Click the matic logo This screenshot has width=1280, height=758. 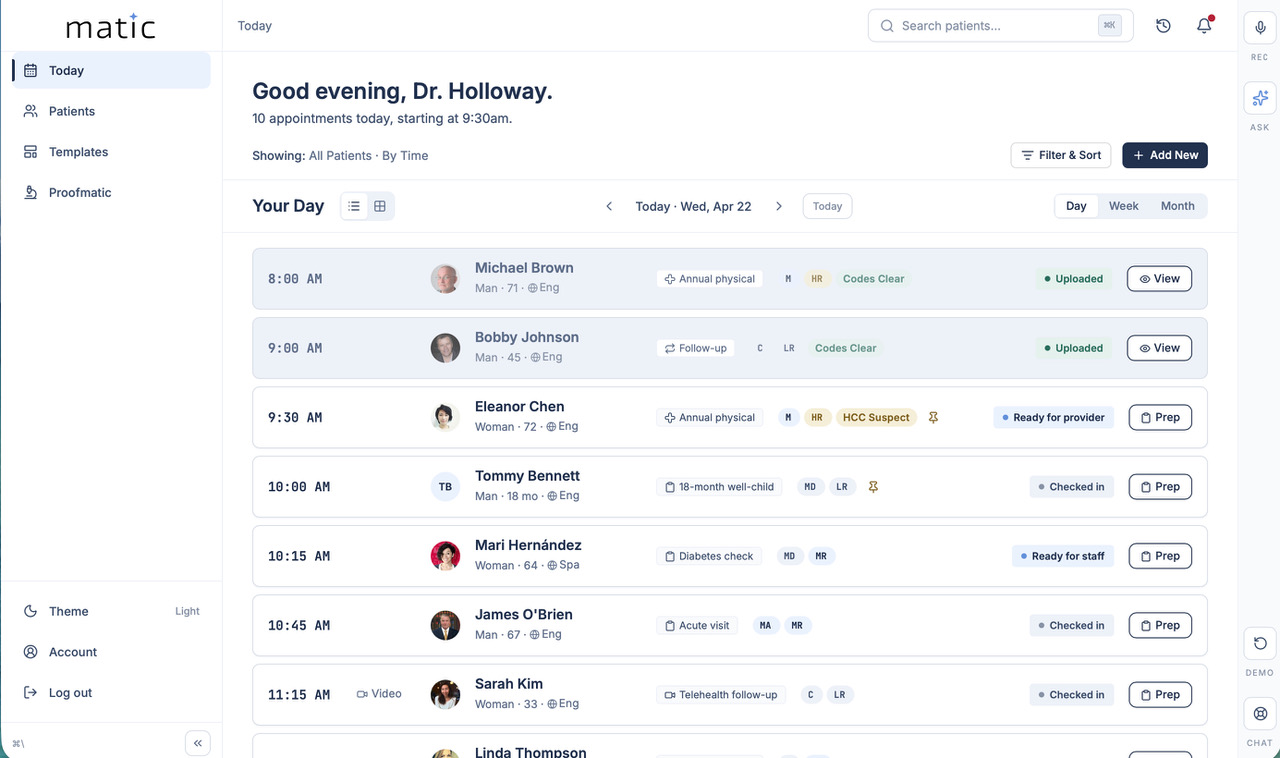[x=111, y=26]
